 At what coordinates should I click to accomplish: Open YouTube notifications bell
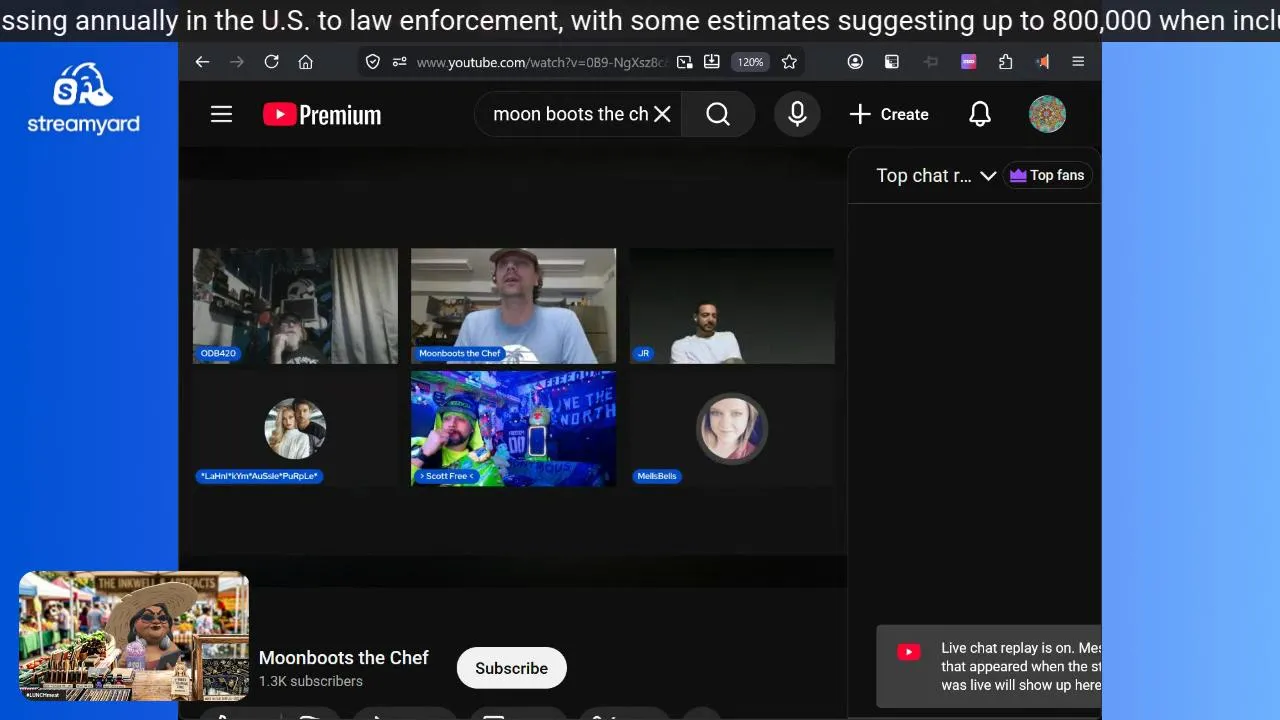[x=980, y=114]
